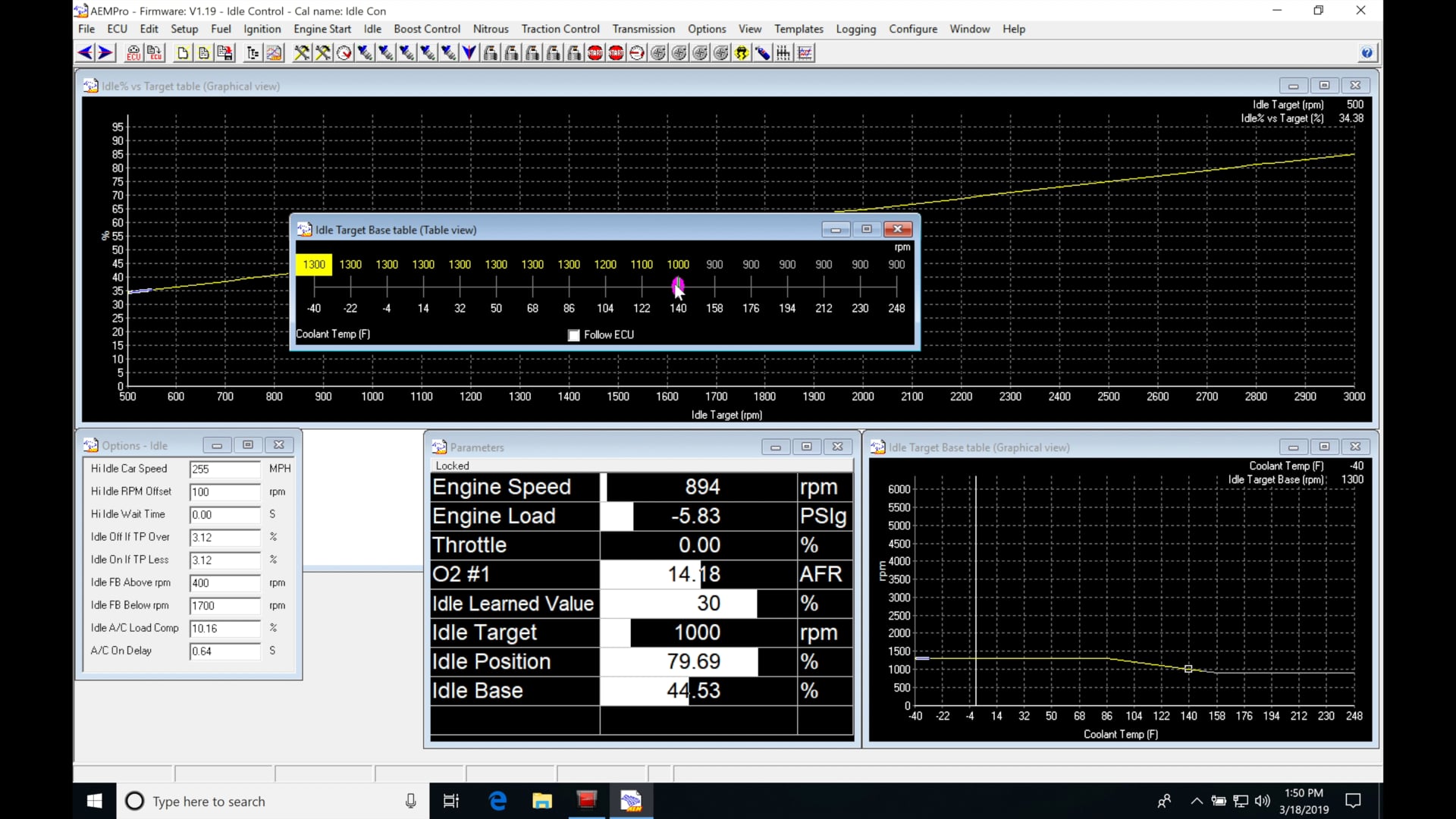
Task: Create a new calibration file
Action: [x=182, y=52]
